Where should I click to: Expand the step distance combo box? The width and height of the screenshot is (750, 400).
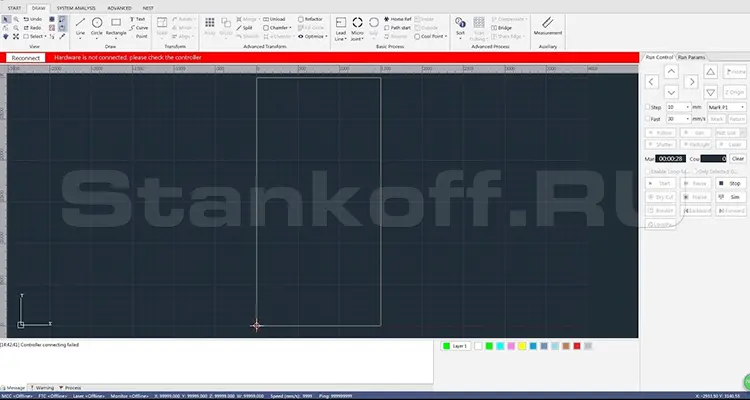(x=679, y=107)
